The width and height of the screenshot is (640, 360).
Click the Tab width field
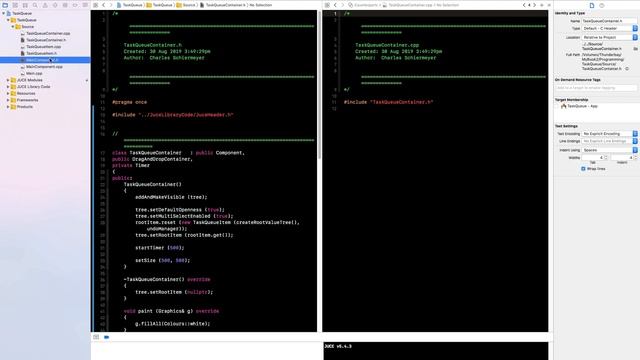click(x=592, y=158)
